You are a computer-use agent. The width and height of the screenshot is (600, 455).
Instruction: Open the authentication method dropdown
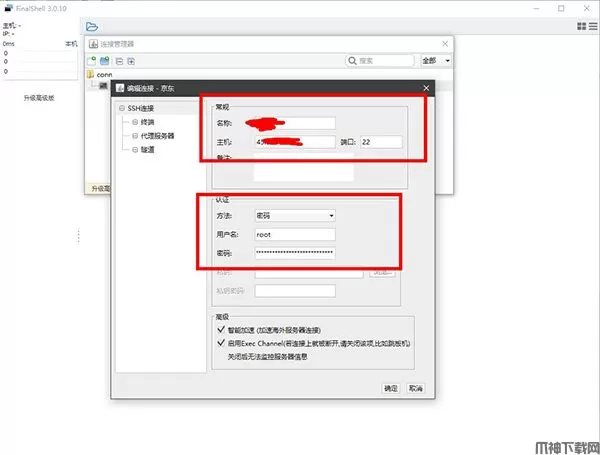coord(295,216)
